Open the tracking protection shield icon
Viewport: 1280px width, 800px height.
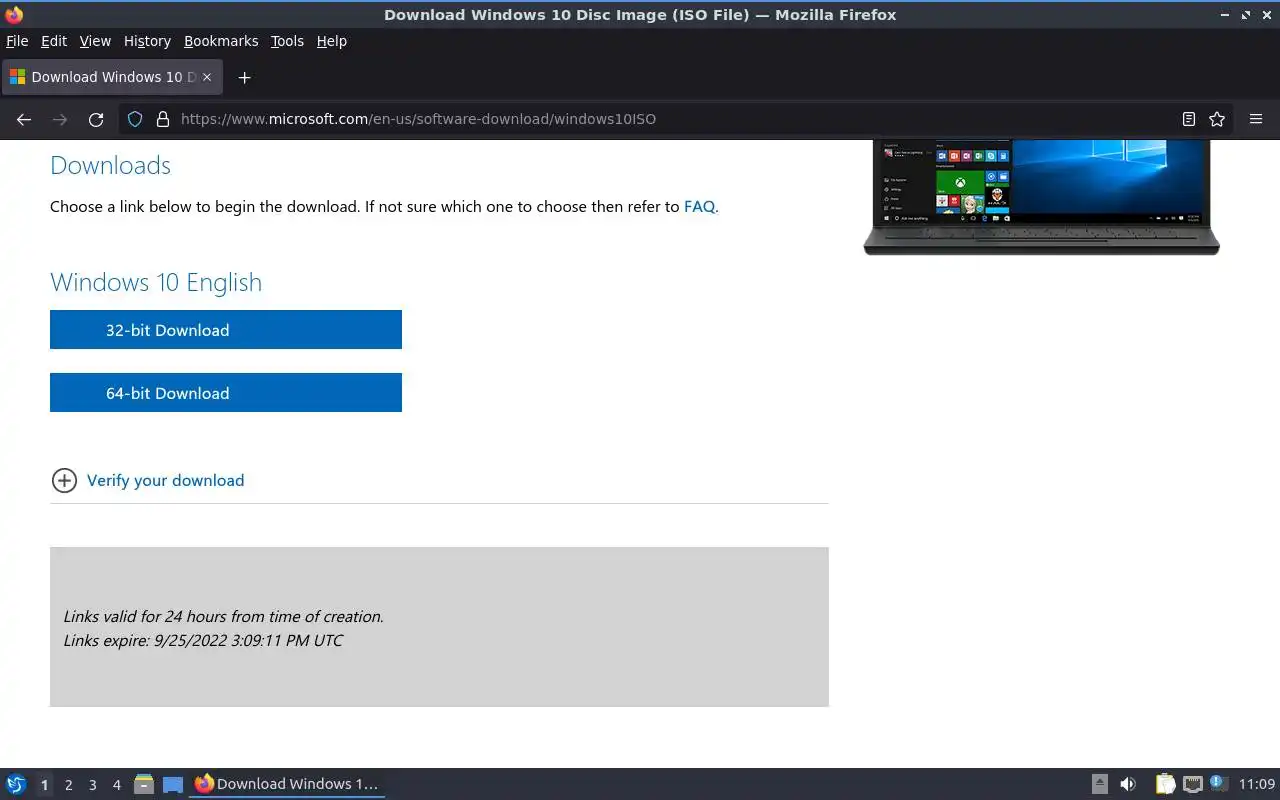point(135,119)
